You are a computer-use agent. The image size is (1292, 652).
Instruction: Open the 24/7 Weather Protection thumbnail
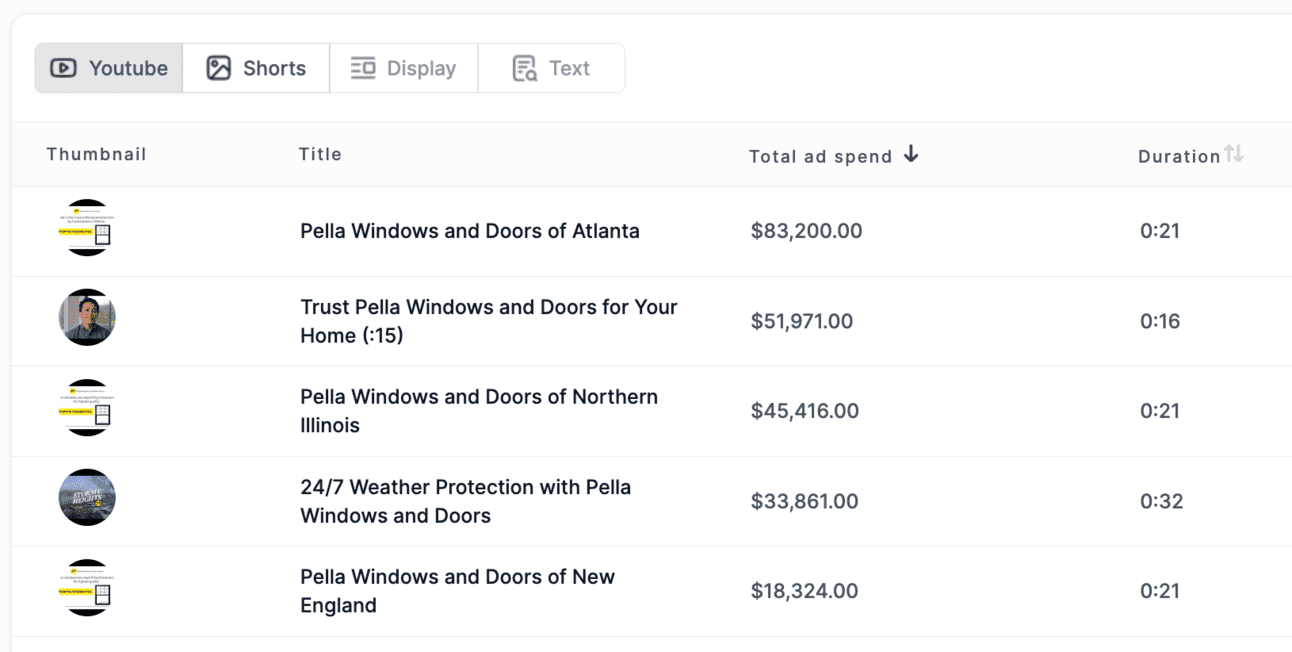[87, 498]
